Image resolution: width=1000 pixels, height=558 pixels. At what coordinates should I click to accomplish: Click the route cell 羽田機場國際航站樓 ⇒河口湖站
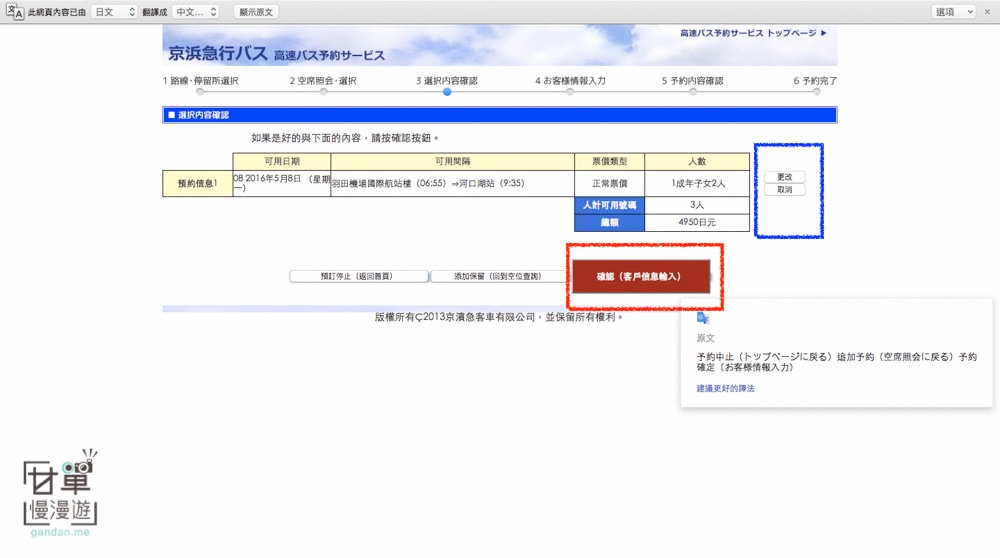453,183
